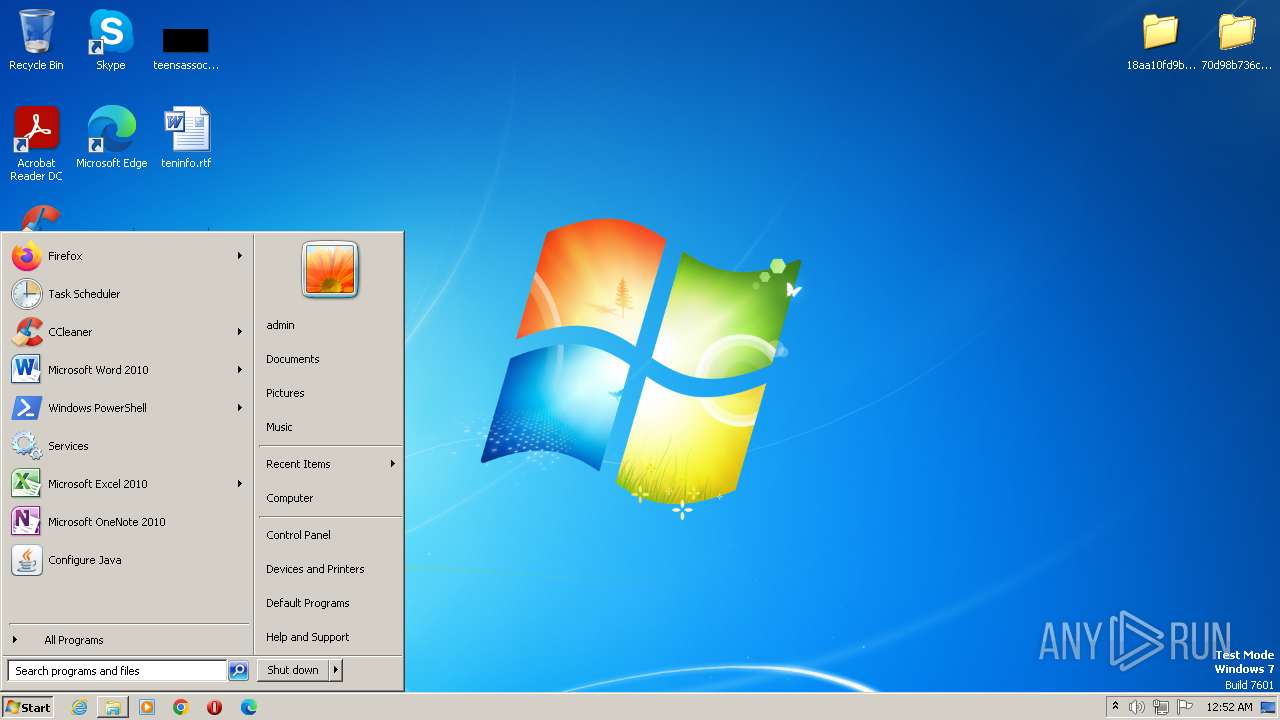Screen dimensions: 1280x720
Task: Click the volume speaker tray icon
Action: pos(1137,707)
